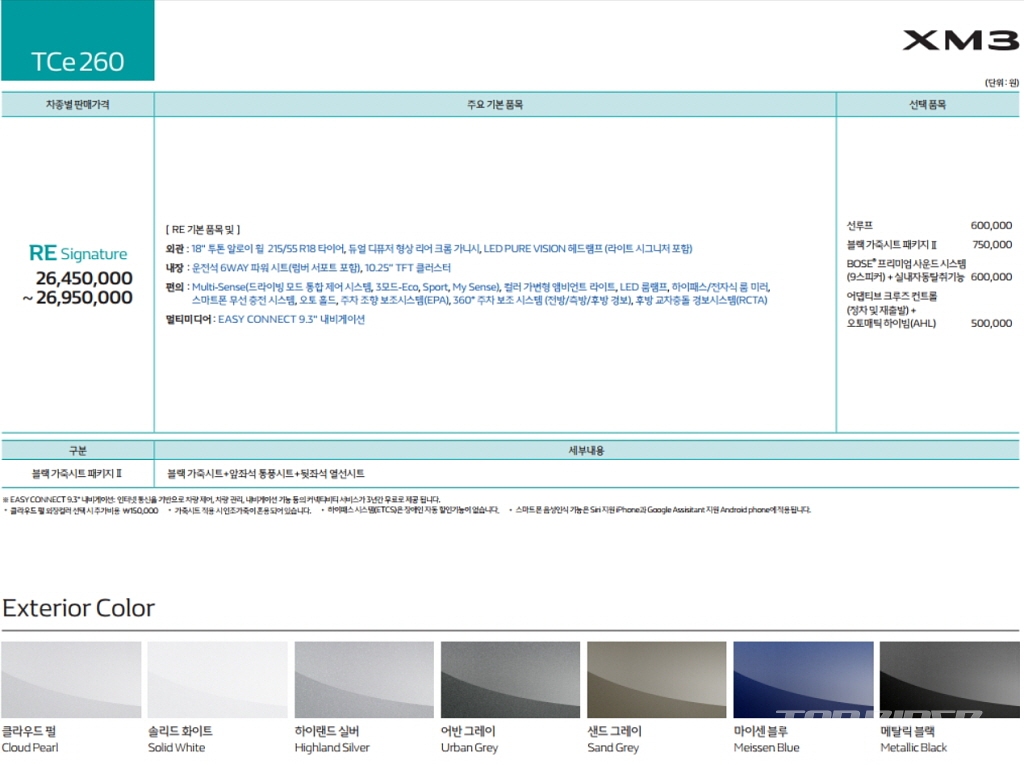The width and height of the screenshot is (1024, 765).
Task: Click the 클라우드 펄 Cloud Pearl label
Action: coord(30,739)
